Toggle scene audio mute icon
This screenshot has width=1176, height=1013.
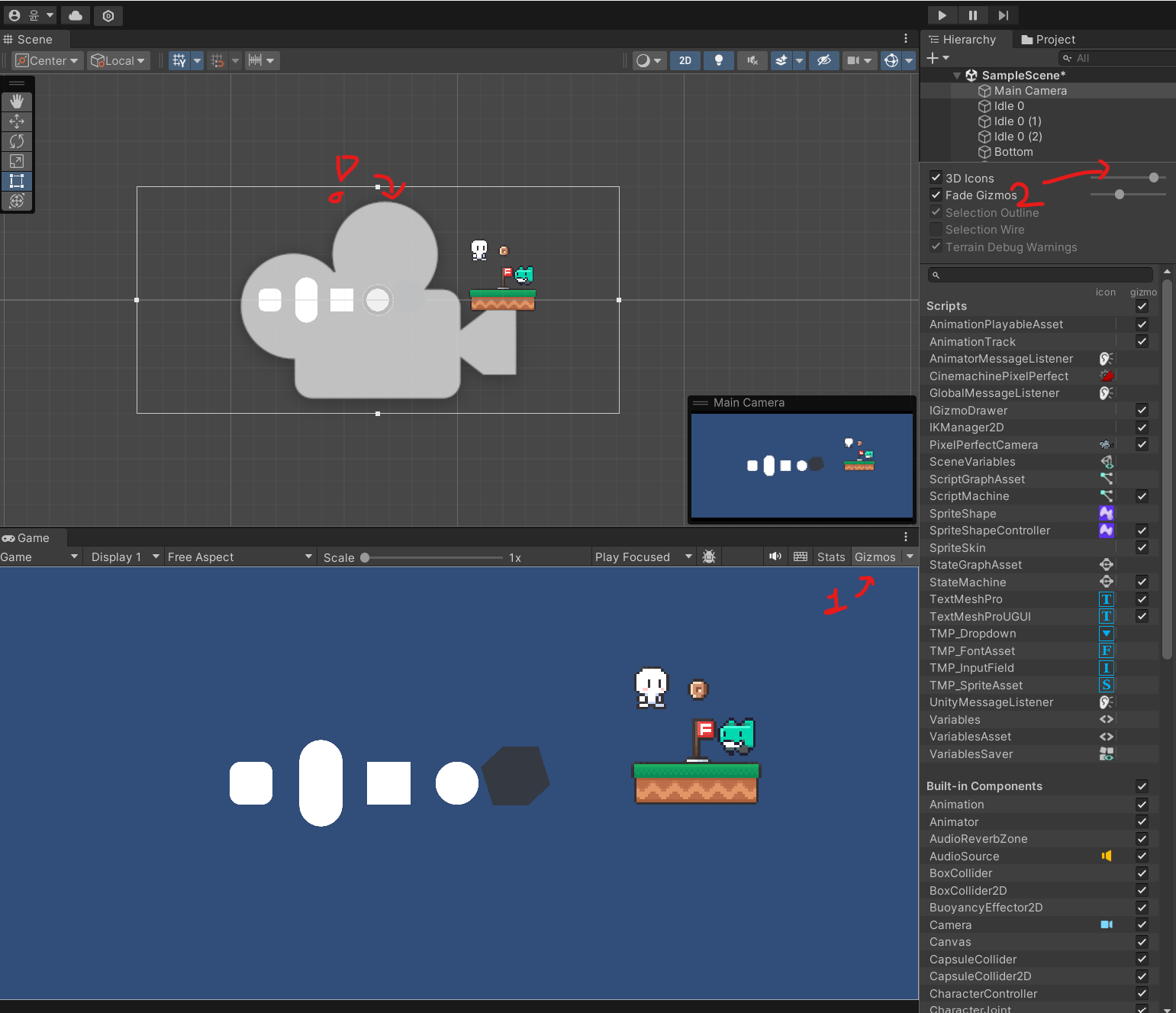click(752, 60)
